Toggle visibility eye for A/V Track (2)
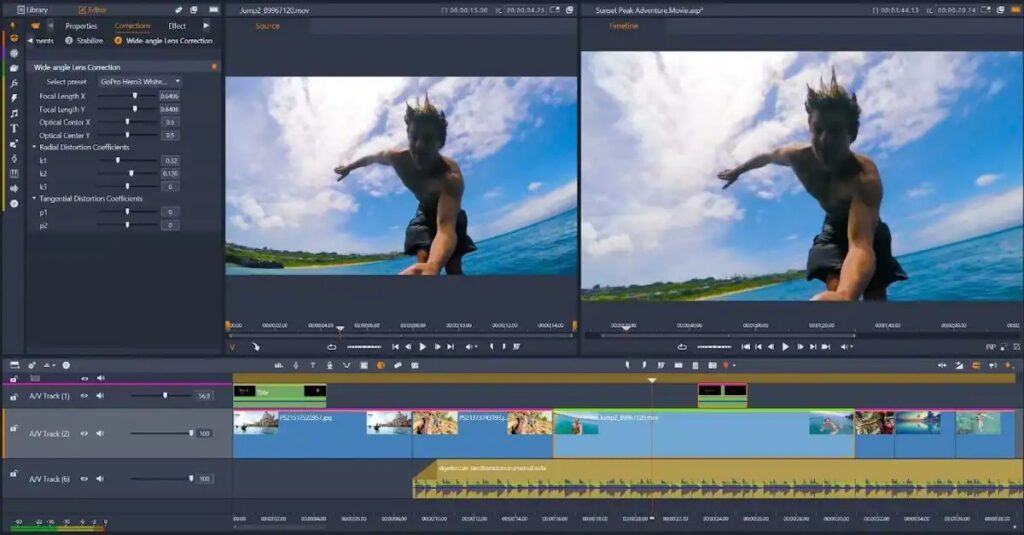Image resolution: width=1024 pixels, height=535 pixels. (x=84, y=433)
